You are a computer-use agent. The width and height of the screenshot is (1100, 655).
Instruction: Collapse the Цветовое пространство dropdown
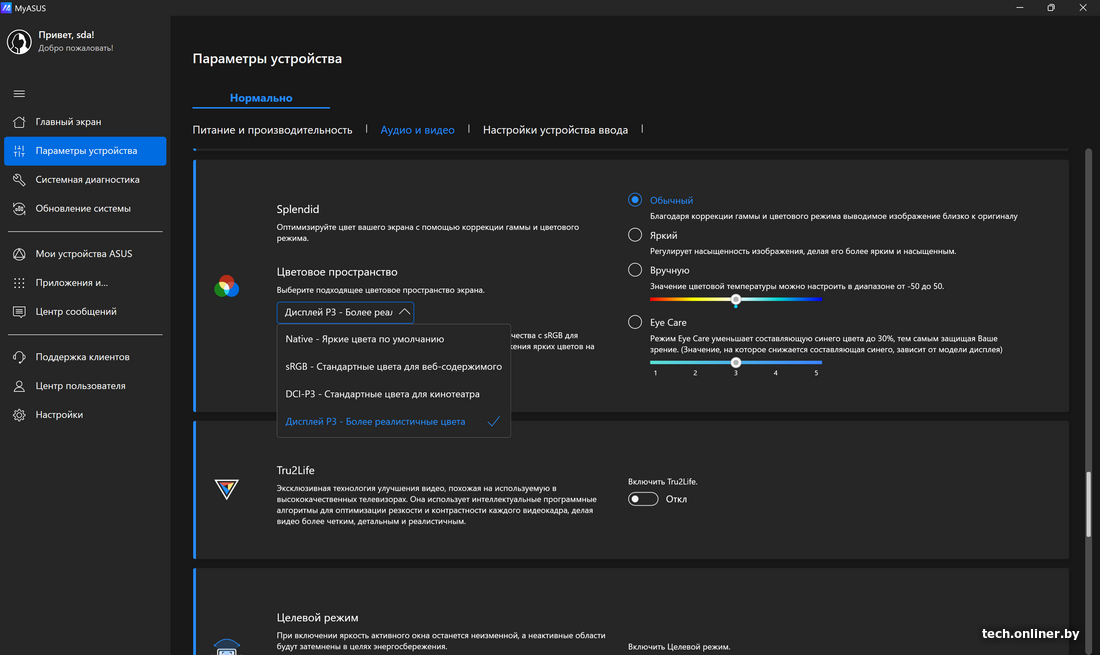345,312
